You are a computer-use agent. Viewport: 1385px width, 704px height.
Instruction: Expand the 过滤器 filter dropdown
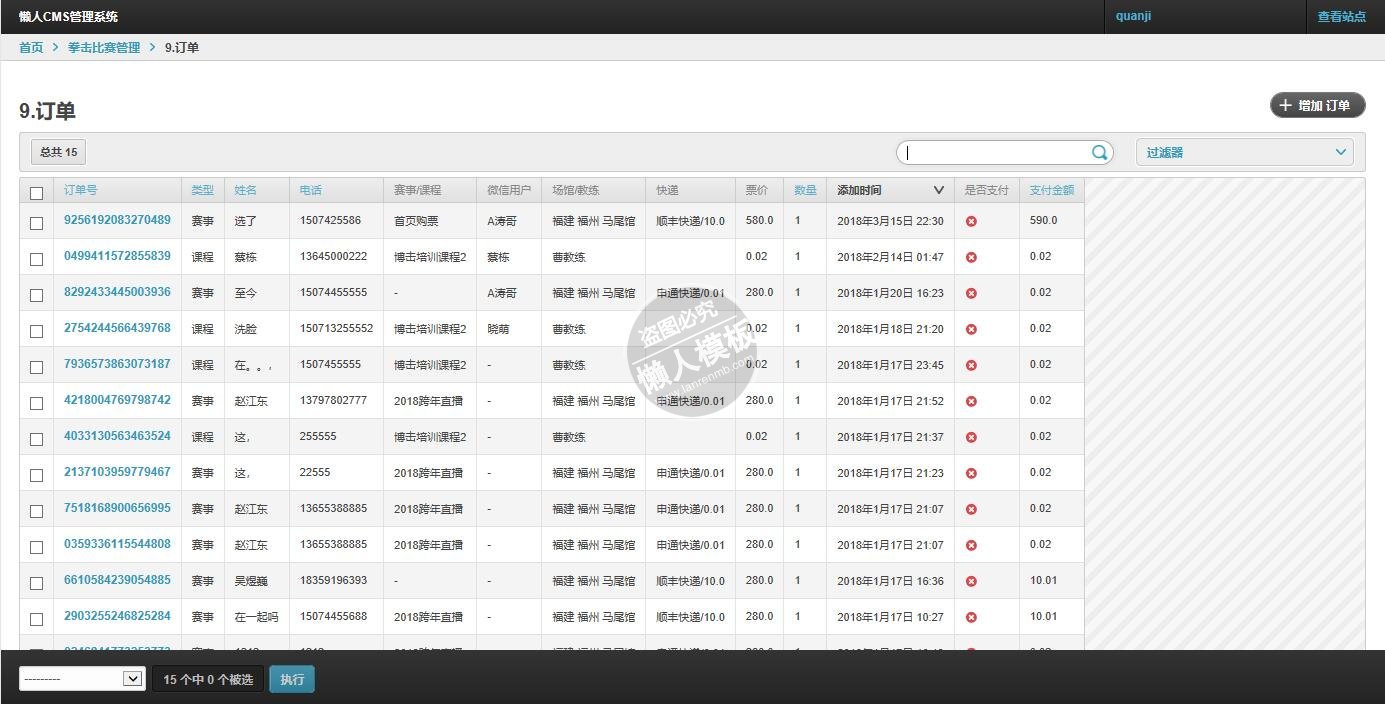[1244, 153]
